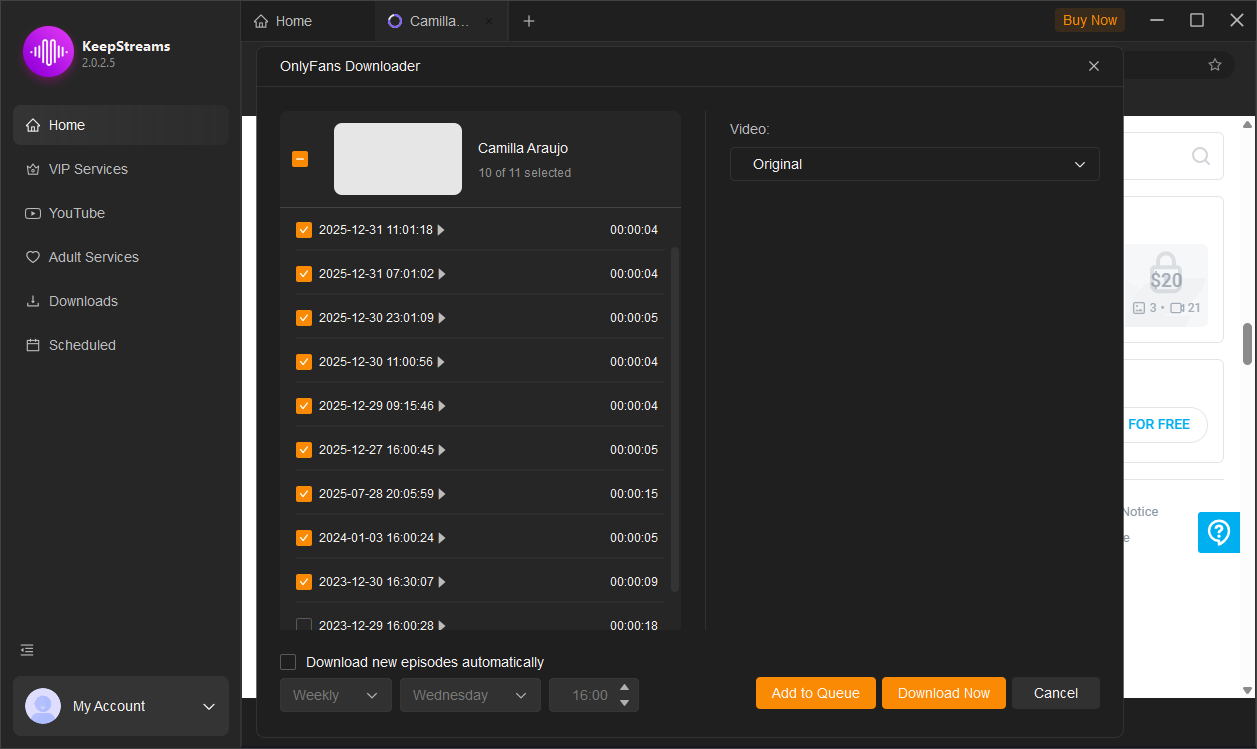
Task: Uncheck the 2023-12-30 16:30:07 item
Action: pos(304,582)
